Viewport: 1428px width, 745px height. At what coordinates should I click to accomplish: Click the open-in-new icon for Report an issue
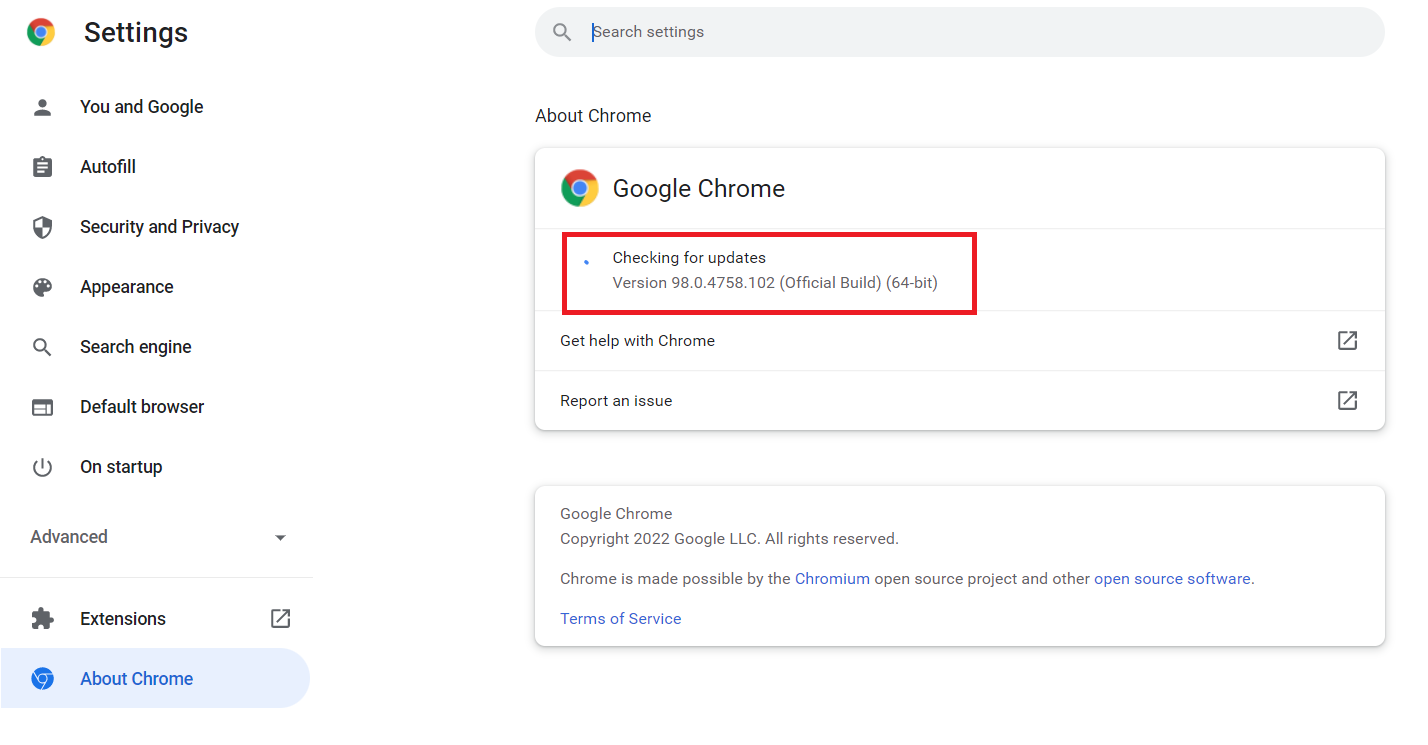coord(1348,400)
